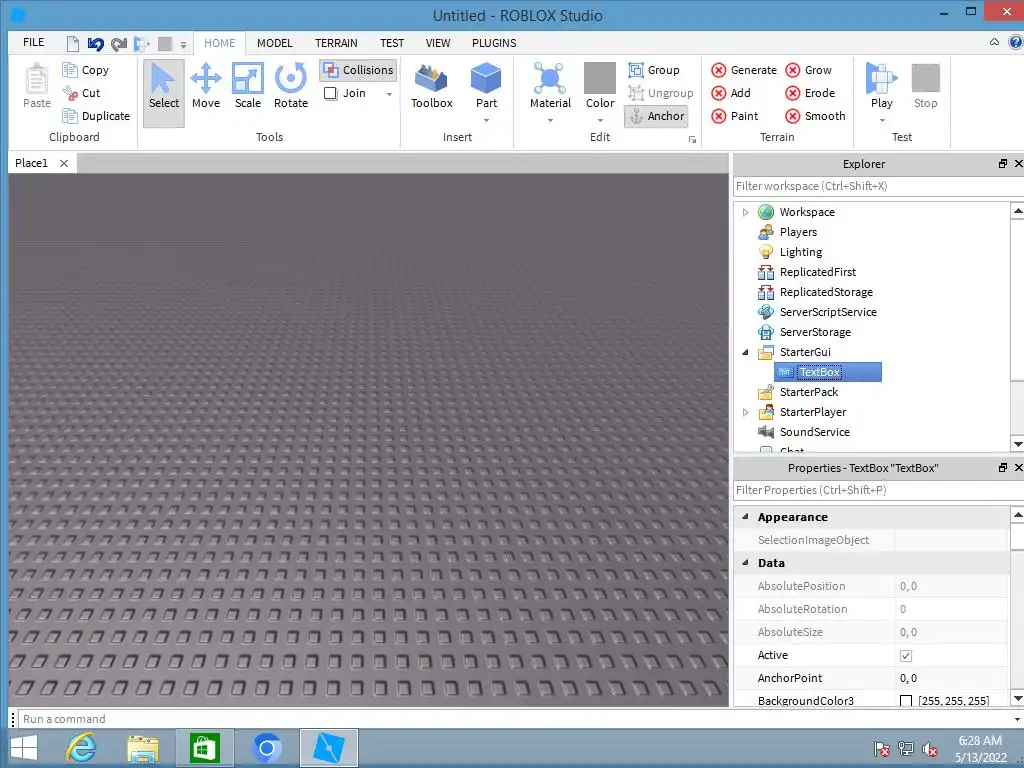Click the Material icon
1024x768 pixels.
(550, 80)
